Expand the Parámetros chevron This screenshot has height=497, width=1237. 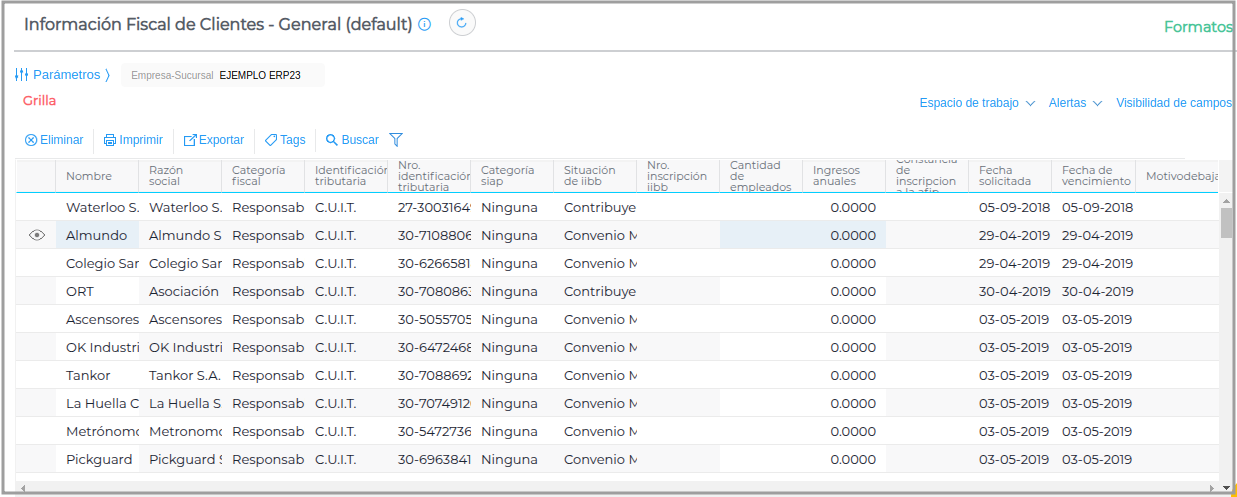(107, 75)
